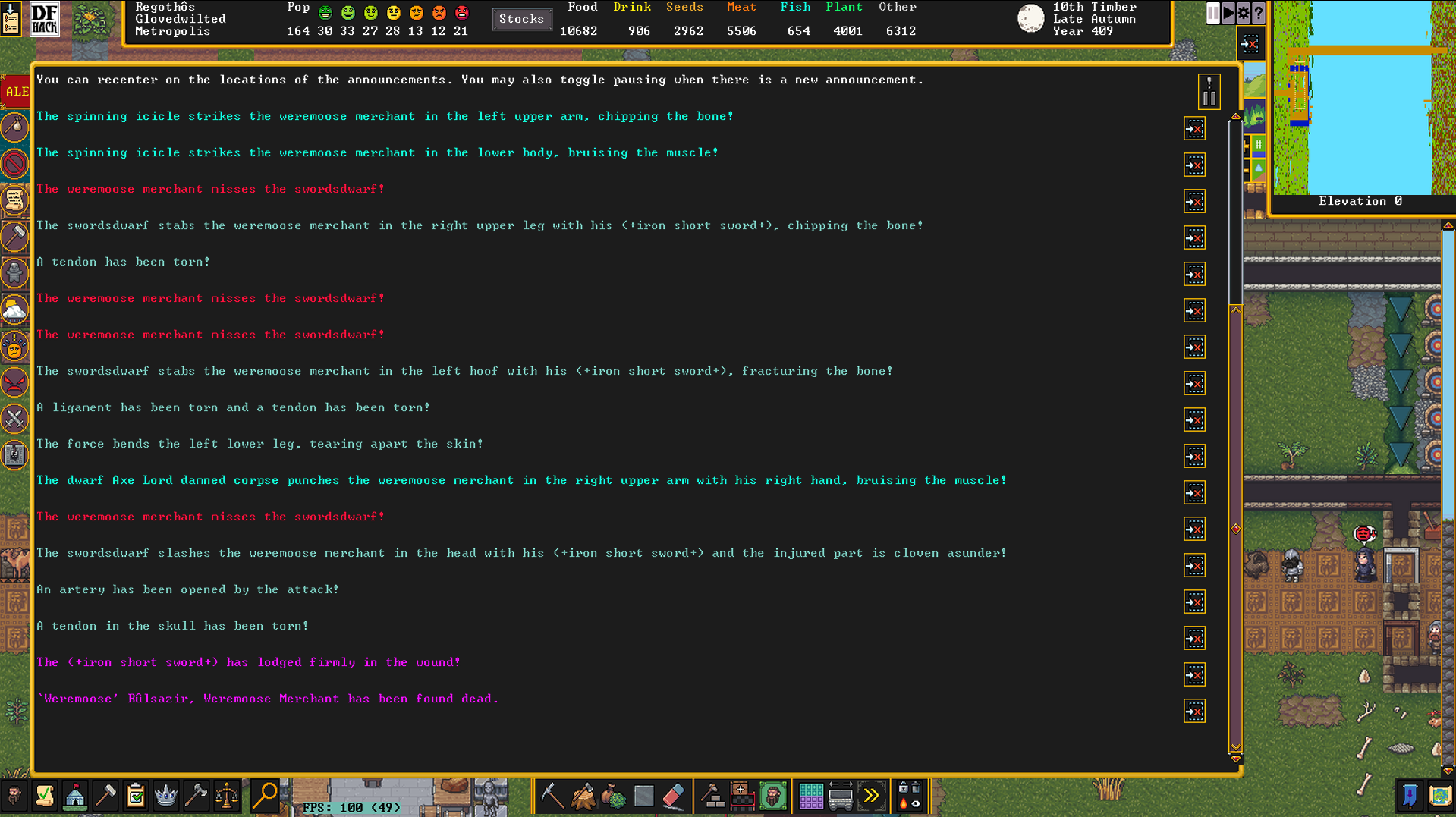Toggle pausing on new announcements
The image size is (1456, 817).
click(x=1209, y=92)
